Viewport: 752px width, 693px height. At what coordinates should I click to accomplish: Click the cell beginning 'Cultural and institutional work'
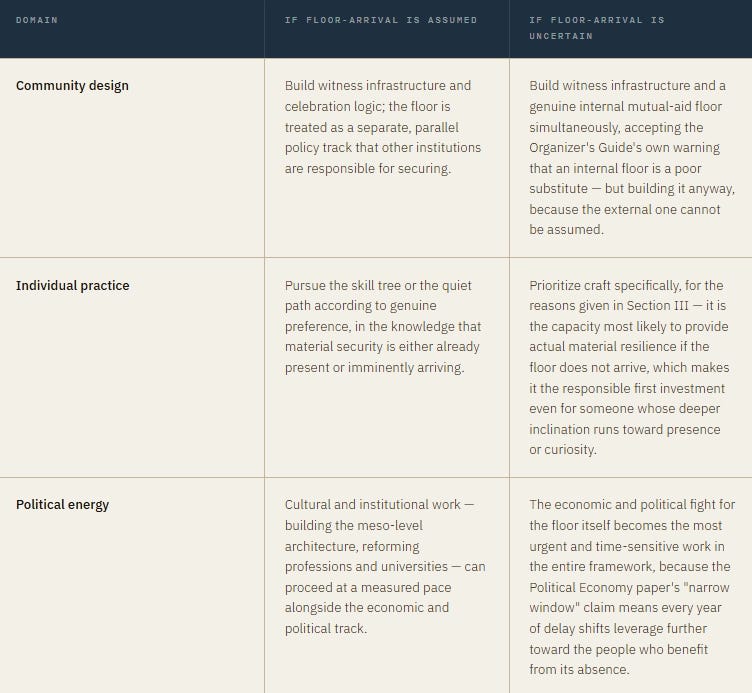coord(387,586)
